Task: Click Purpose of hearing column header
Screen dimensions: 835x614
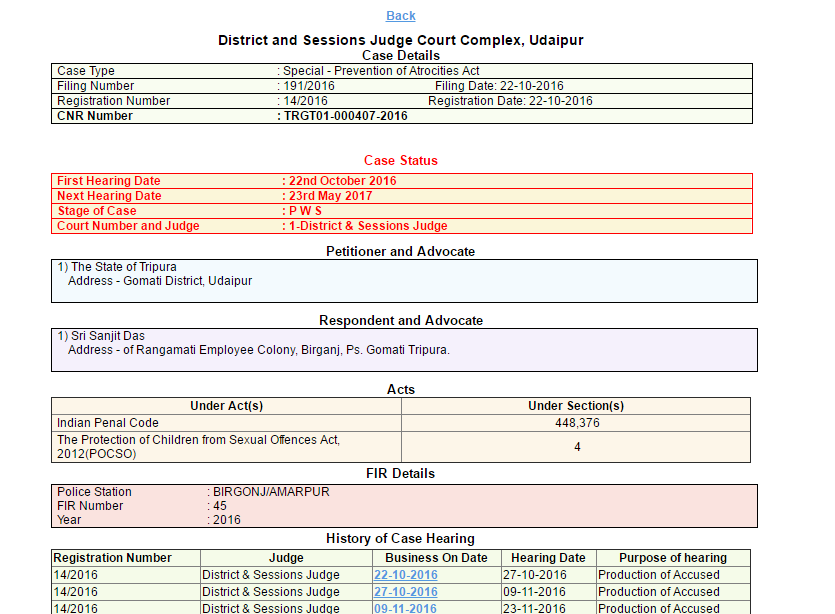Action: [x=673, y=558]
